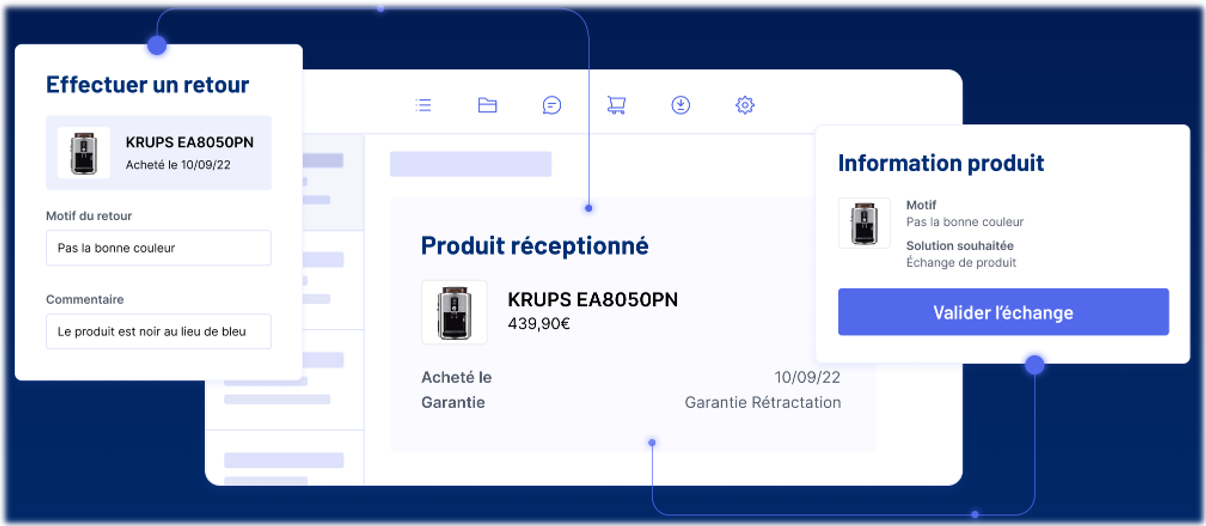Click the Garantie label
The height and width of the screenshot is (526, 1206).
coord(453,402)
